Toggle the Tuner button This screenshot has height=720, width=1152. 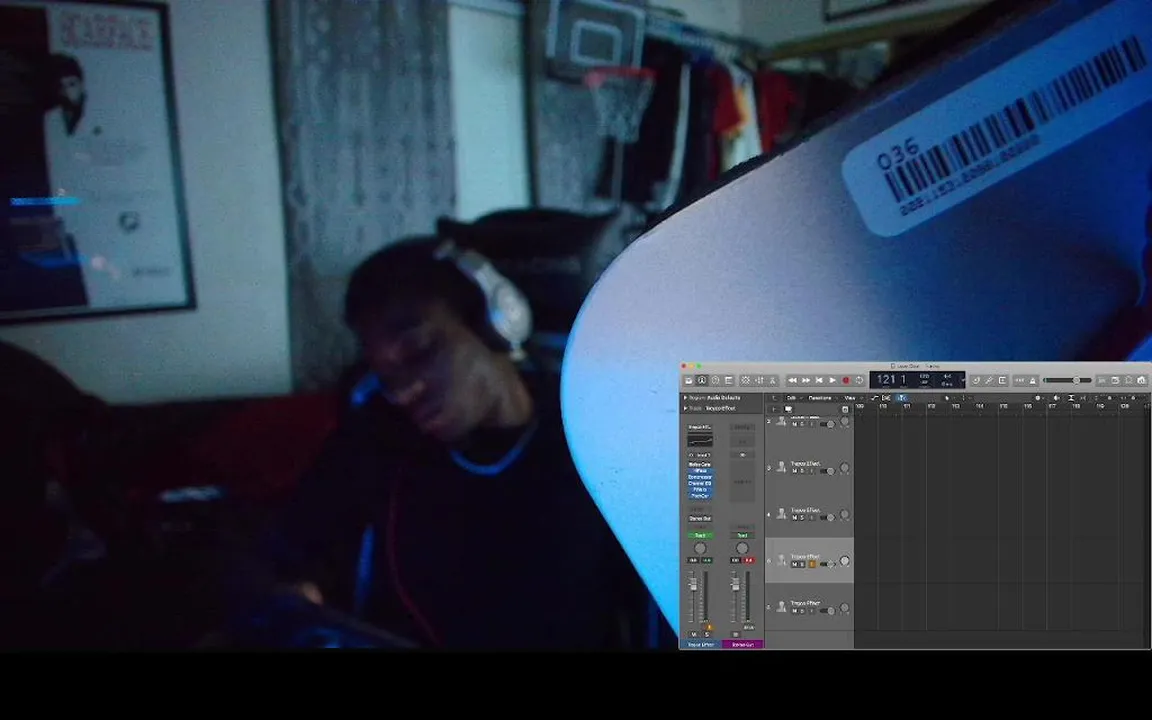(x=989, y=381)
